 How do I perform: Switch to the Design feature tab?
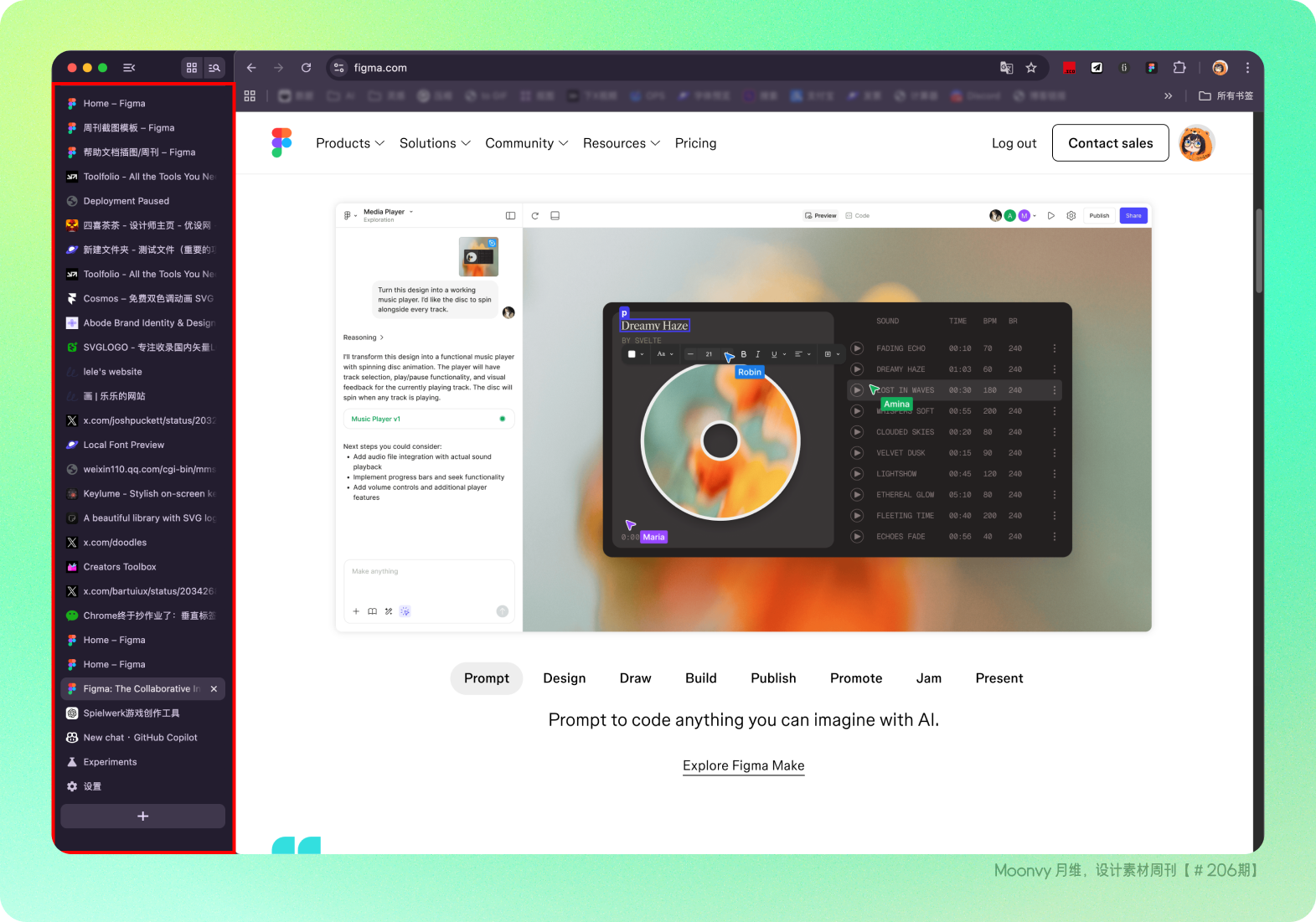tap(564, 678)
